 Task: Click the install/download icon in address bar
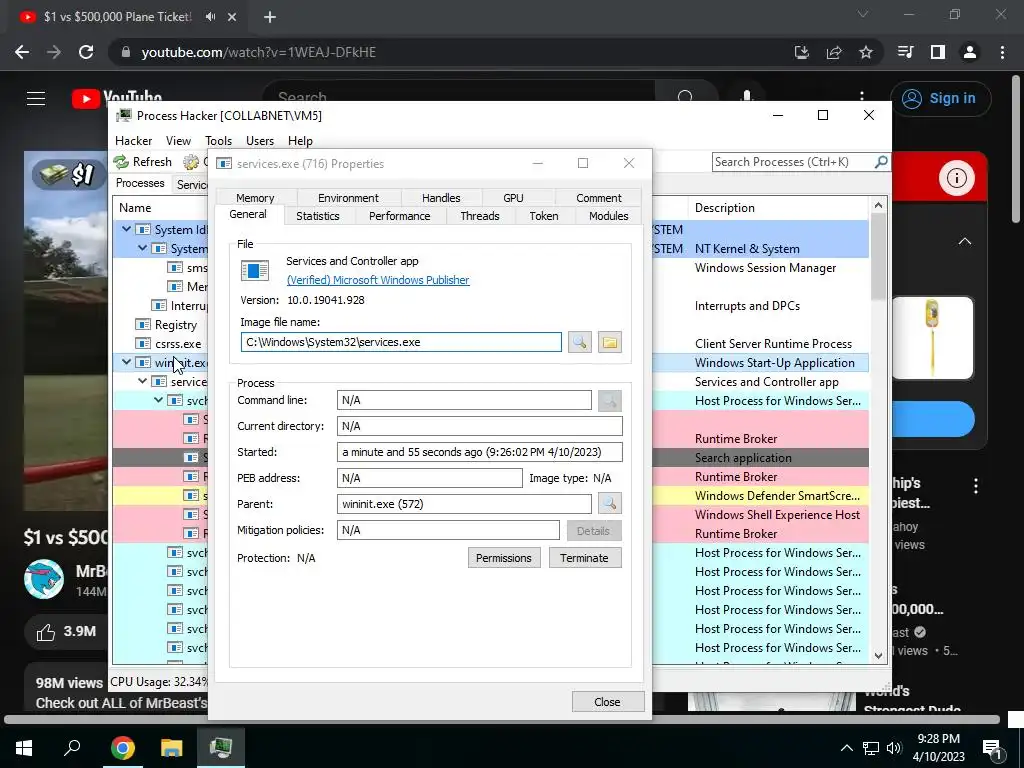click(802, 52)
